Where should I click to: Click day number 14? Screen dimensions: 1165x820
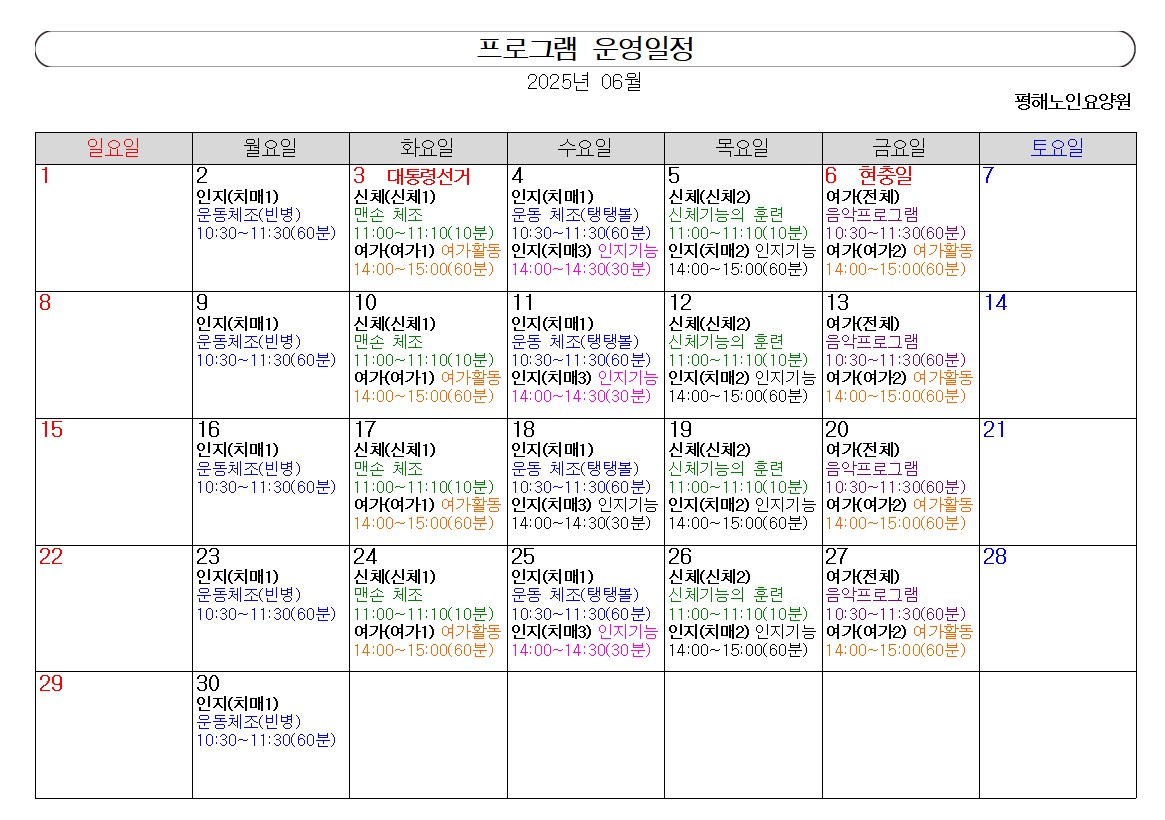point(996,302)
